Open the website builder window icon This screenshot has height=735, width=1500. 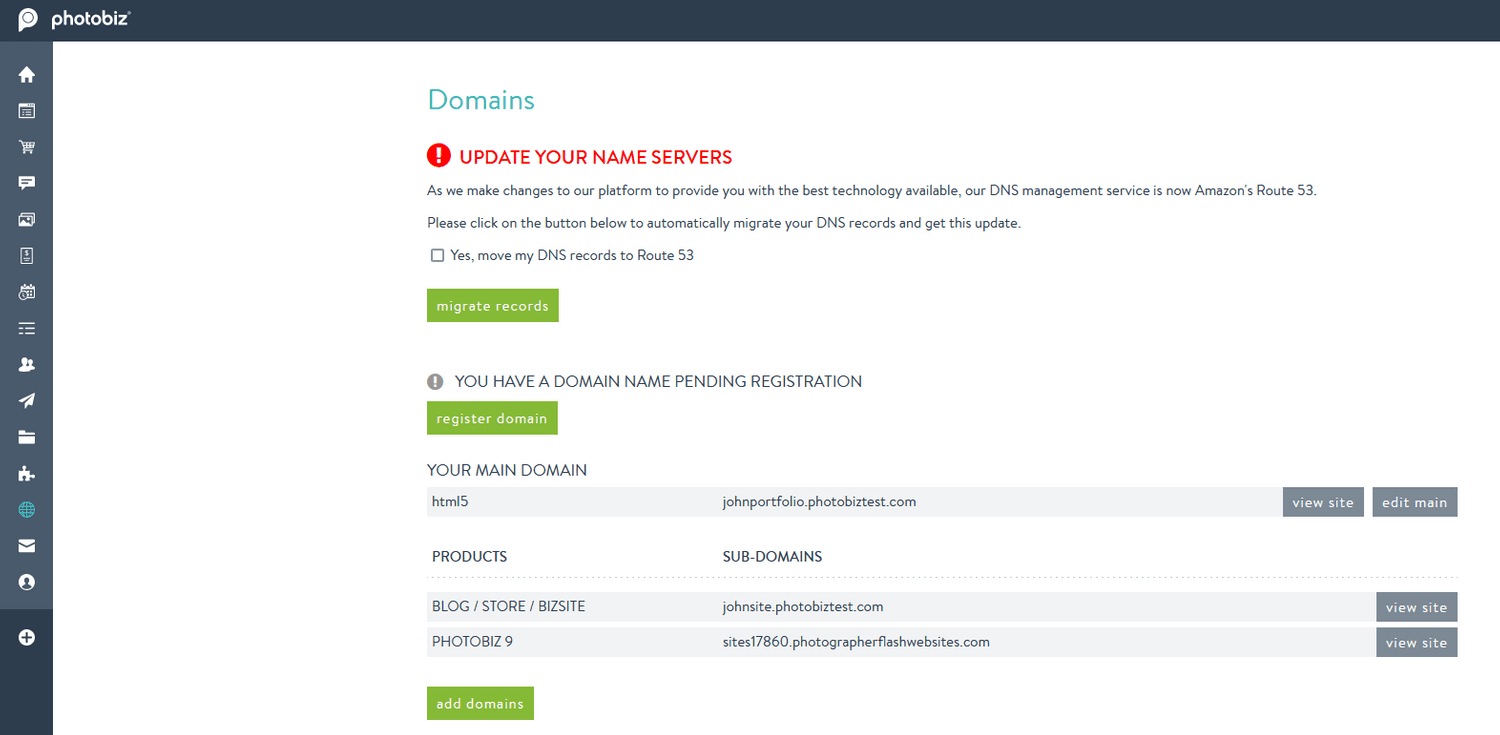tap(27, 111)
